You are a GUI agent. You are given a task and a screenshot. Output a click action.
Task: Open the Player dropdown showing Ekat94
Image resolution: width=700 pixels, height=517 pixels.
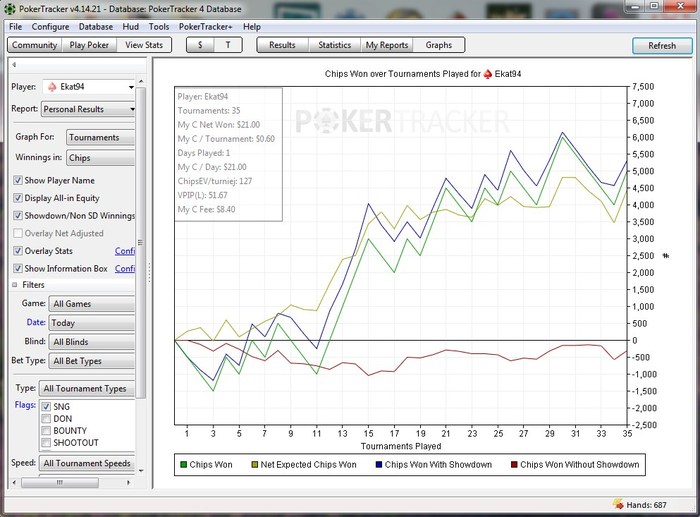coord(89,87)
